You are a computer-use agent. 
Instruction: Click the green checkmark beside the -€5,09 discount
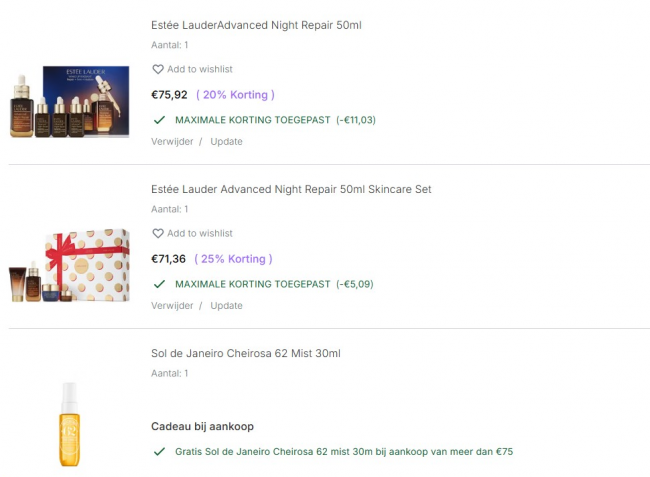coord(159,284)
